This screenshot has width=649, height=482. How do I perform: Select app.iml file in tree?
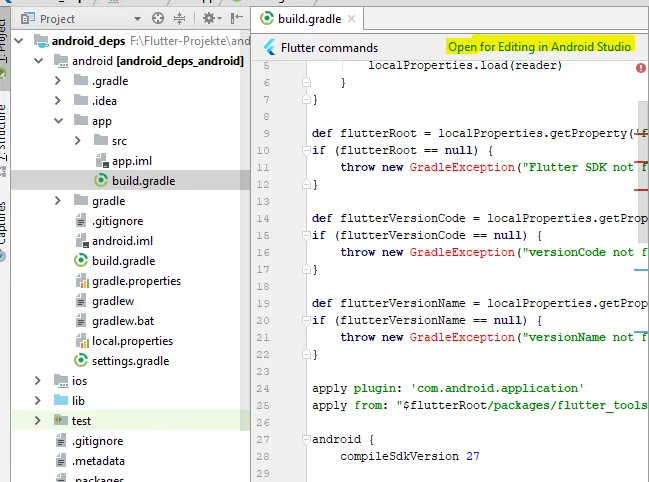(x=132, y=161)
